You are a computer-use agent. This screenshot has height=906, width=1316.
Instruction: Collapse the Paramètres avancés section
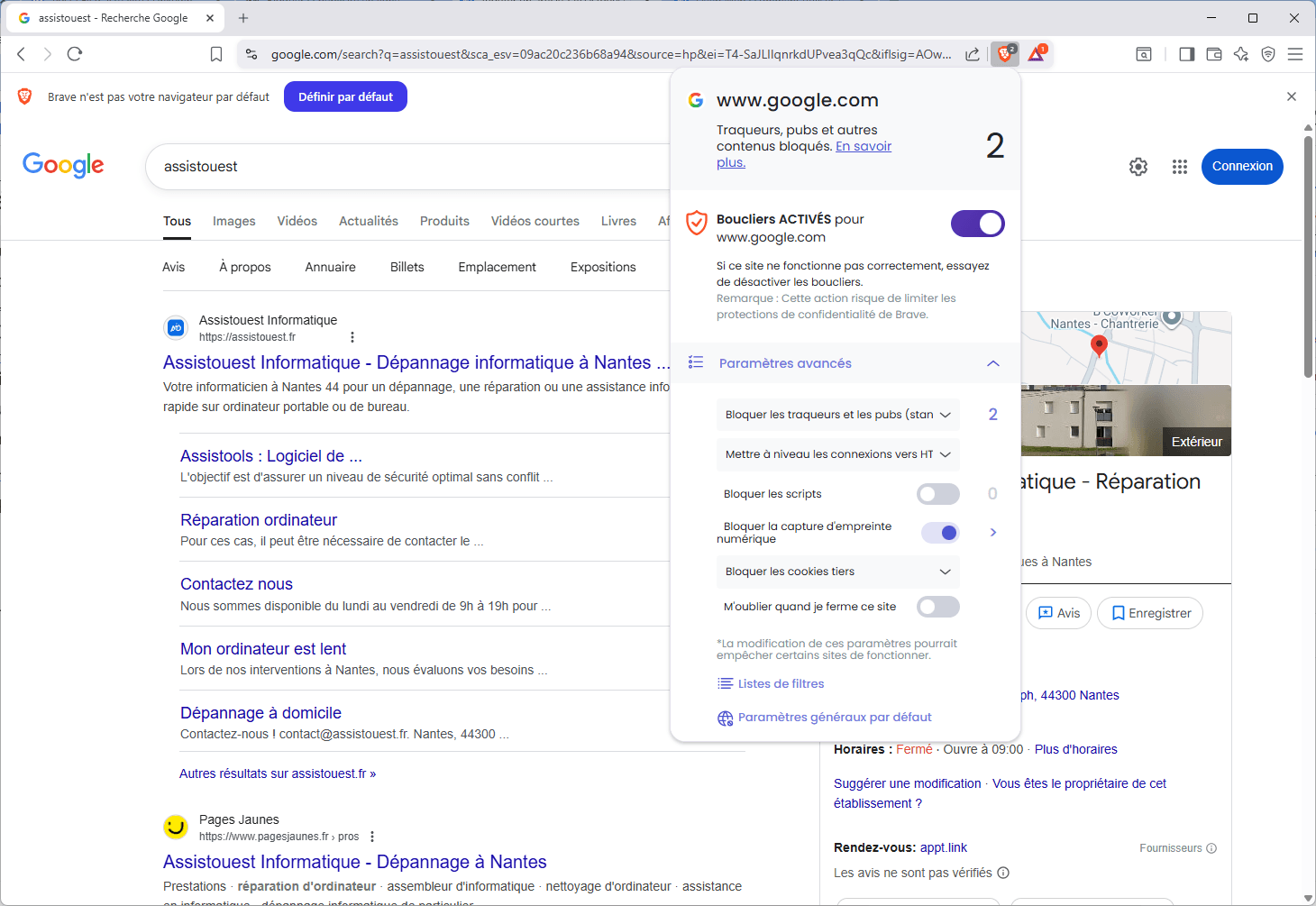pyautogui.click(x=845, y=363)
